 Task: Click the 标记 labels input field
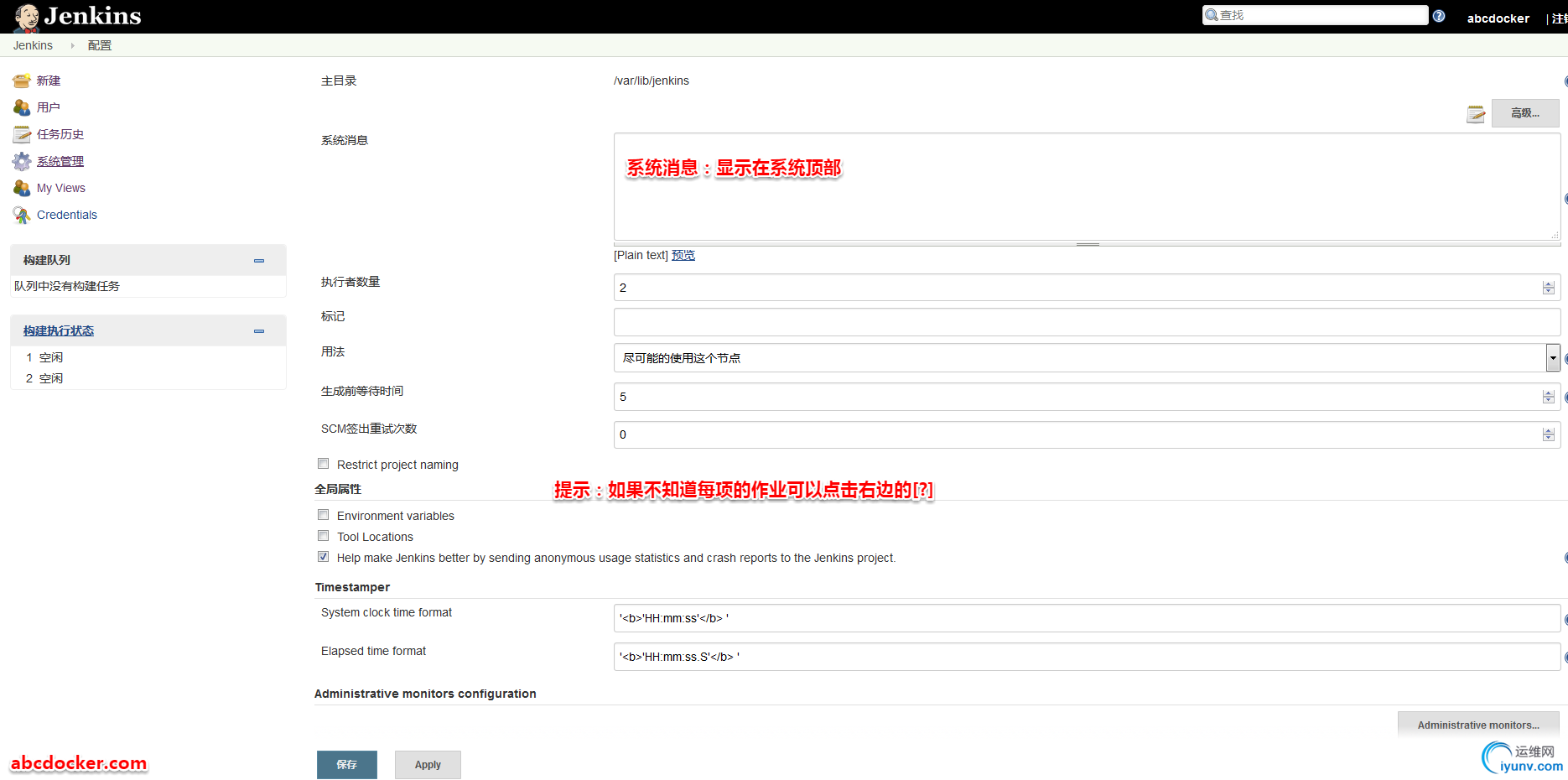(x=1087, y=322)
